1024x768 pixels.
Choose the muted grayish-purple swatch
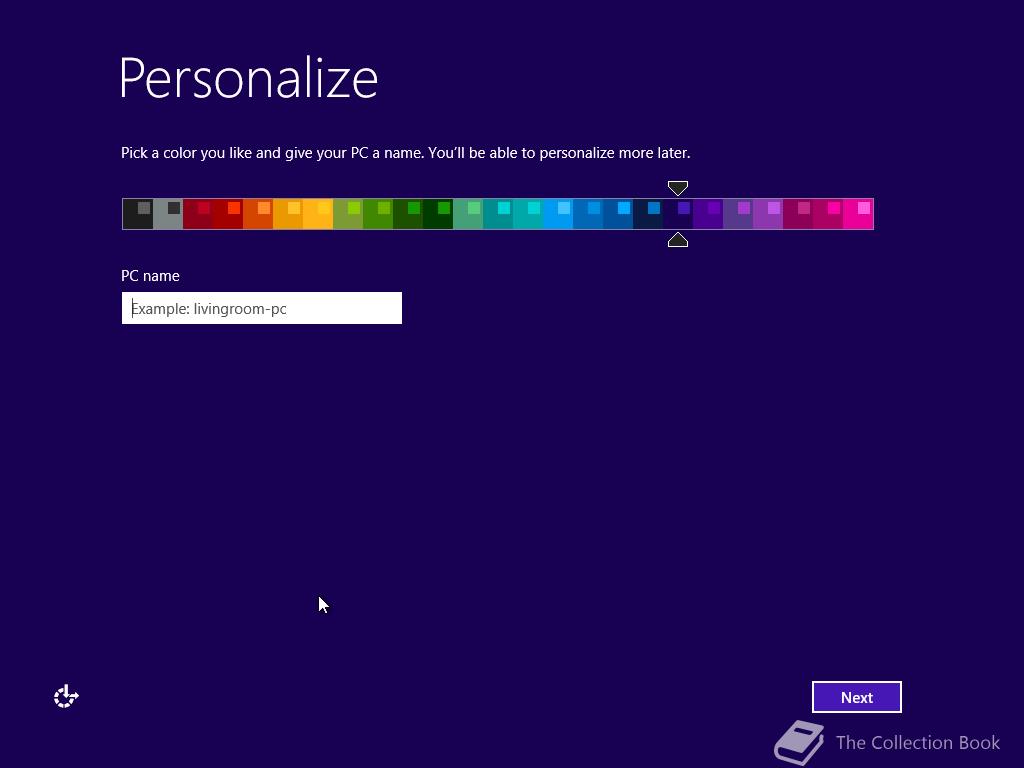tap(739, 214)
